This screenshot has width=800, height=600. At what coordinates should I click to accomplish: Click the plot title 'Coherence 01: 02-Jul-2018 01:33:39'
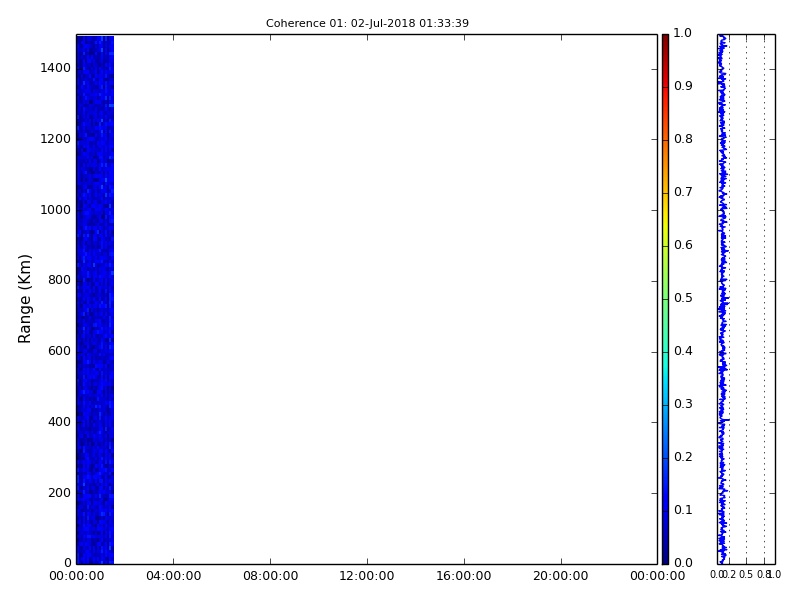tap(367, 23)
